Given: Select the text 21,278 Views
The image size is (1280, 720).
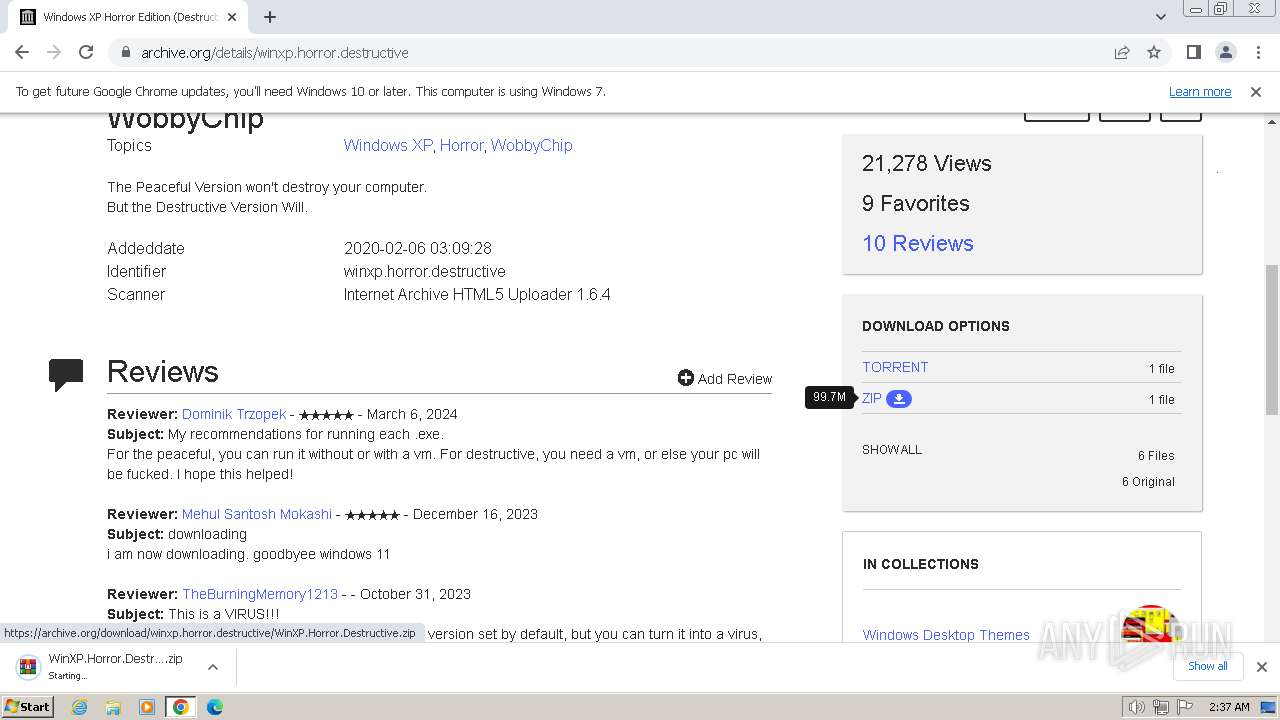Looking at the screenshot, I should (927, 163).
